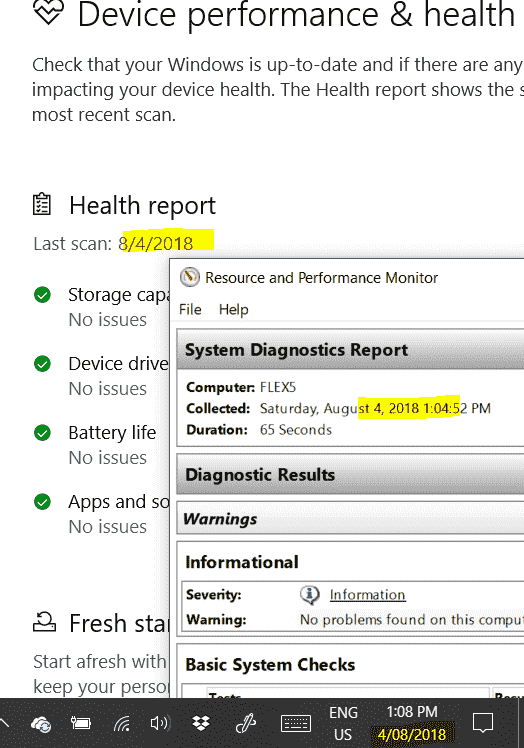Collapse the Diagnostic Results section header
The width and height of the screenshot is (524, 748).
pyautogui.click(x=350, y=475)
